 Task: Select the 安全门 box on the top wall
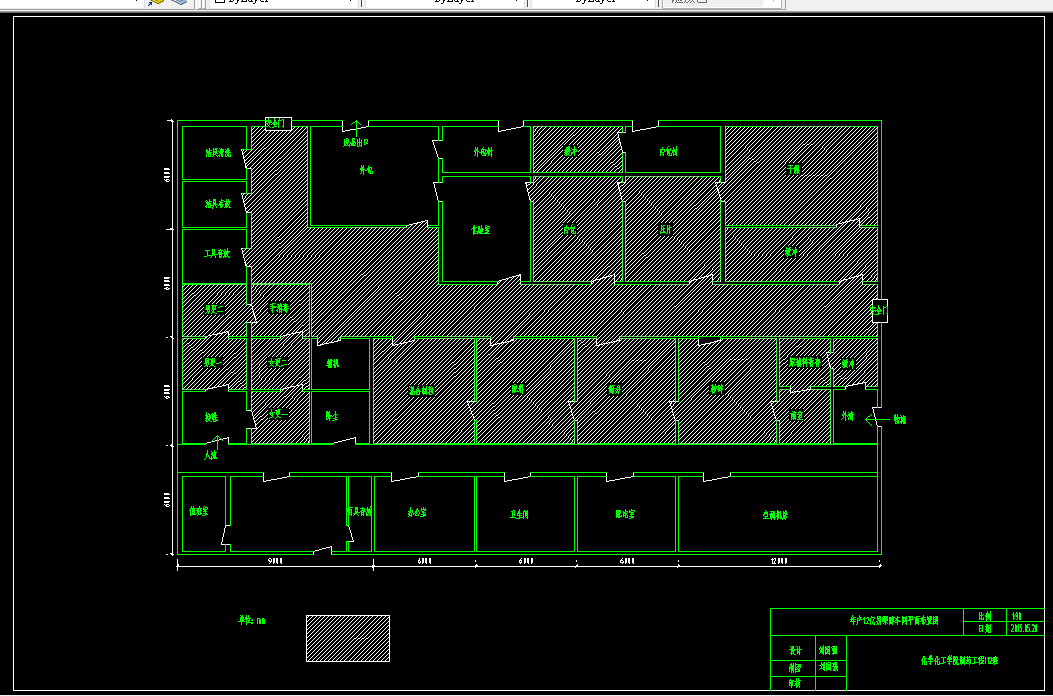coord(278,124)
